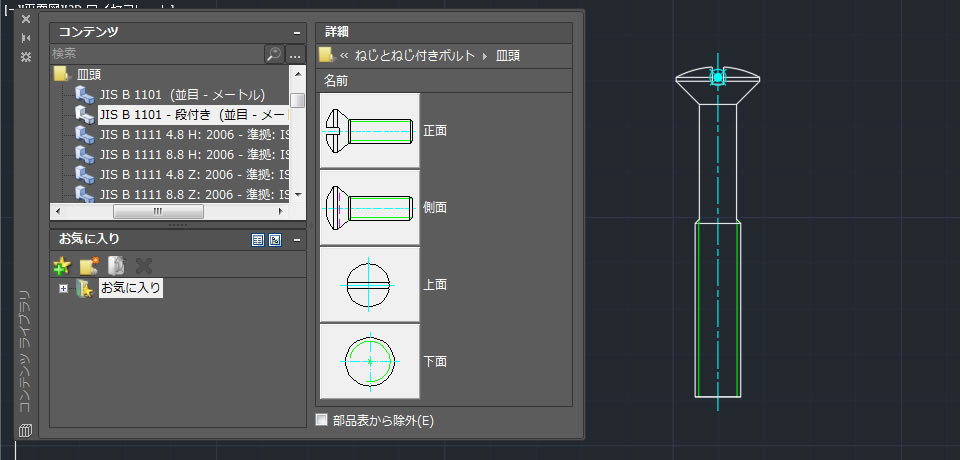Click the cyan insertion grip on screw head
Screen dimensions: 960x460
pyautogui.click(x=718, y=77)
